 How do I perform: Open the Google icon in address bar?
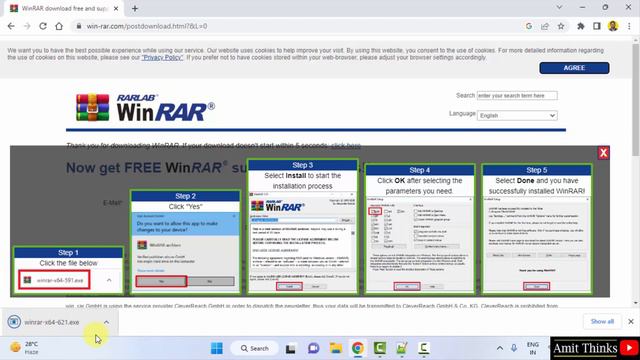(529, 26)
